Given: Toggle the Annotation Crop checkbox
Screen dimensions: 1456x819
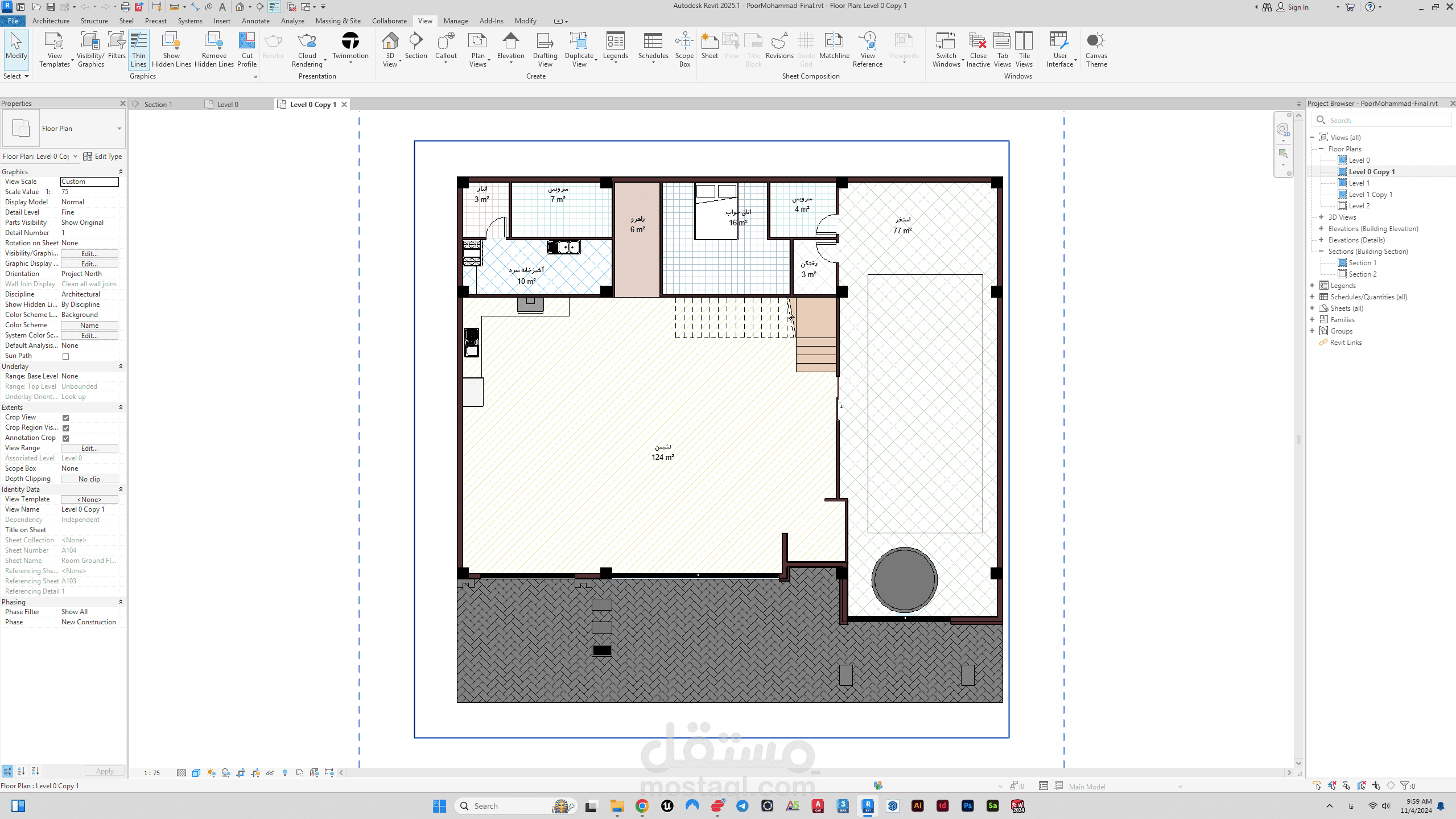Looking at the screenshot, I should click(x=66, y=438).
